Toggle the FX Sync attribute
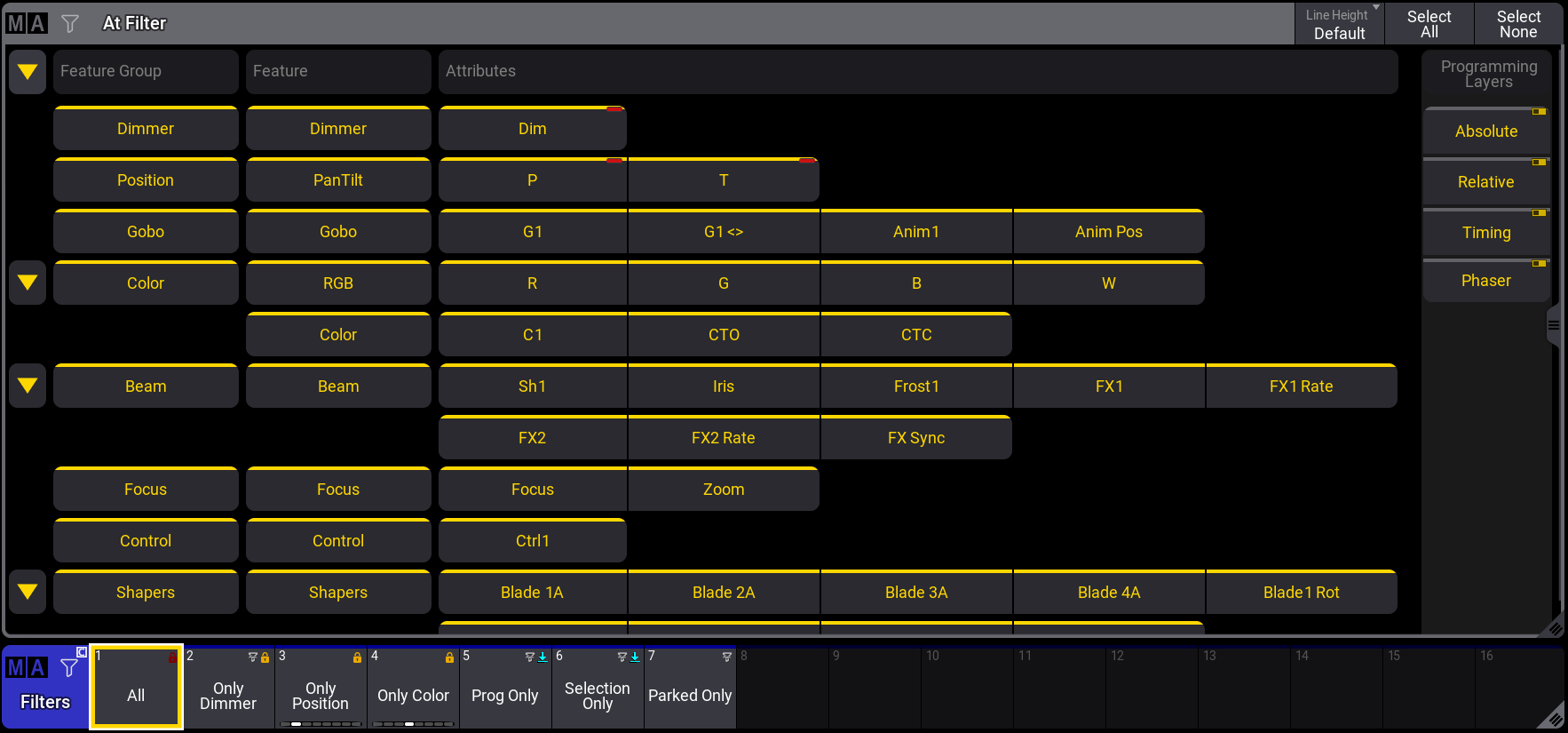Viewport: 1568px width, 733px height. tap(916, 438)
